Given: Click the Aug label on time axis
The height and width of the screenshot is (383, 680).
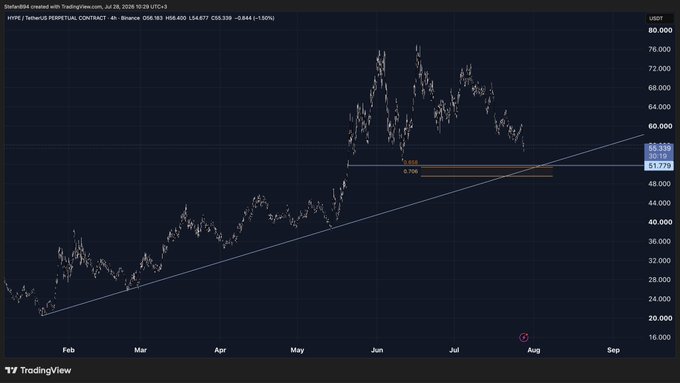Looking at the screenshot, I should [534, 350].
